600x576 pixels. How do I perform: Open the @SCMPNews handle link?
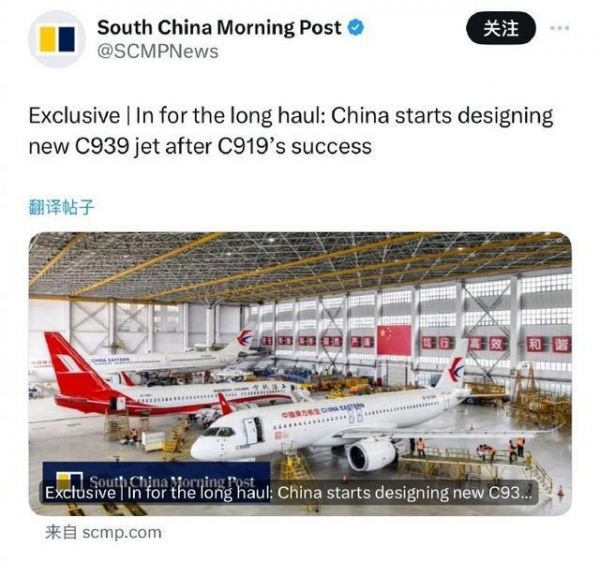pyautogui.click(x=158, y=52)
